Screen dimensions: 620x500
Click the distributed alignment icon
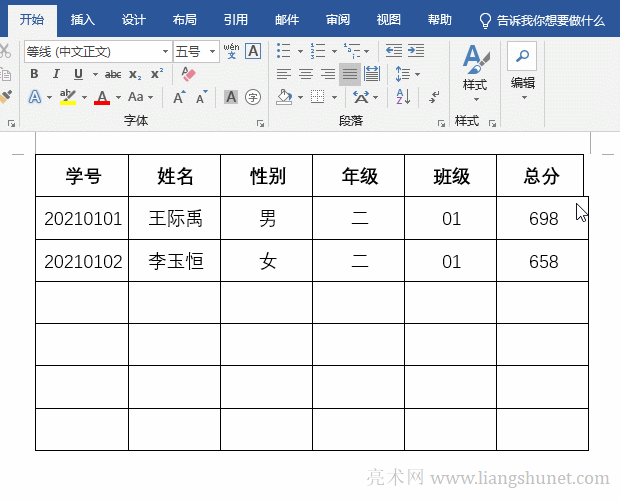372,74
